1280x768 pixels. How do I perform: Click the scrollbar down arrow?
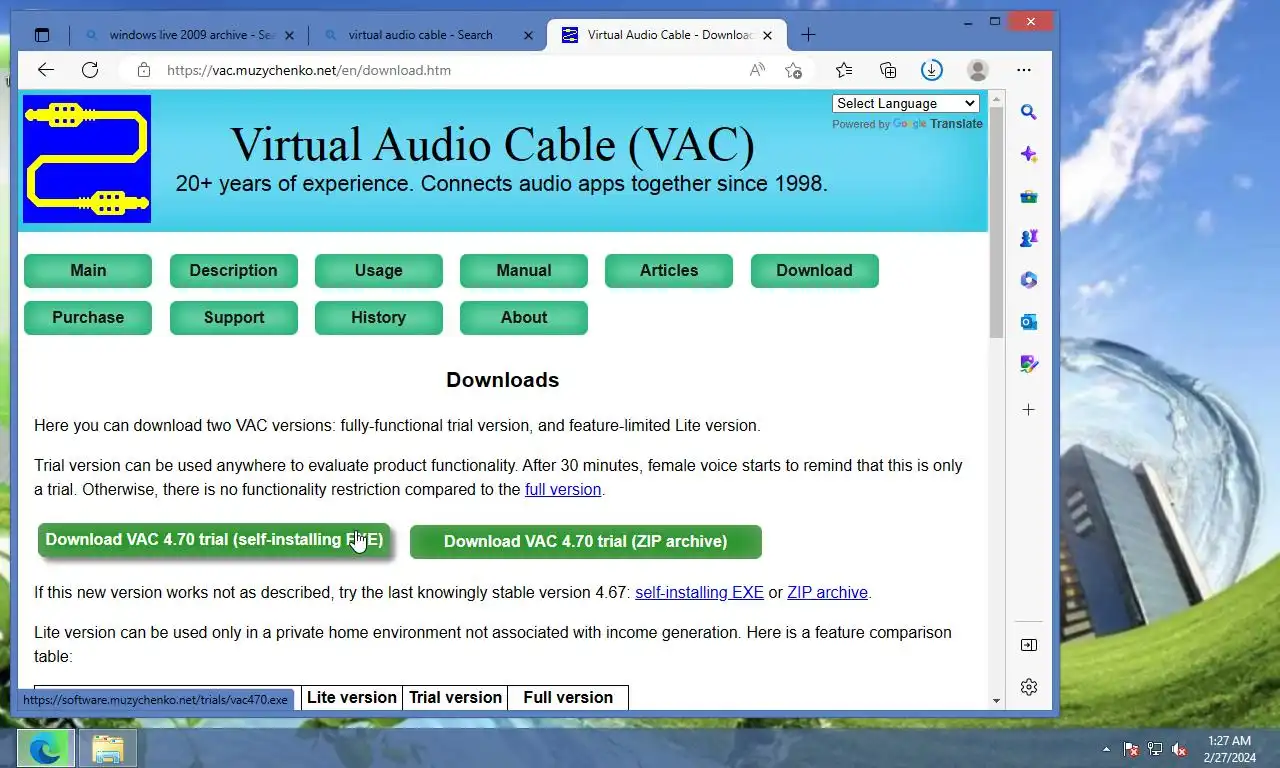click(x=996, y=701)
